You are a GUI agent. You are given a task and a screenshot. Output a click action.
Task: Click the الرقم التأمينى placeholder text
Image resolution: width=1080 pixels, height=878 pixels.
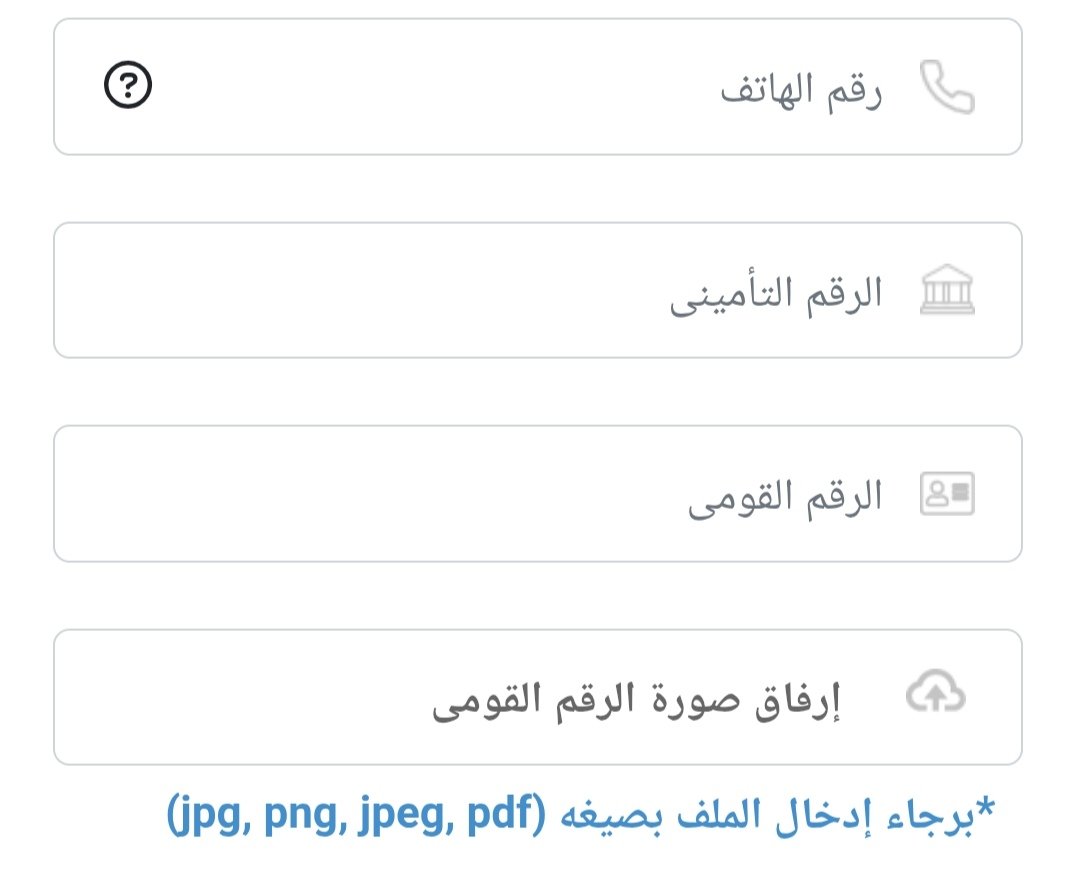[x=776, y=294]
